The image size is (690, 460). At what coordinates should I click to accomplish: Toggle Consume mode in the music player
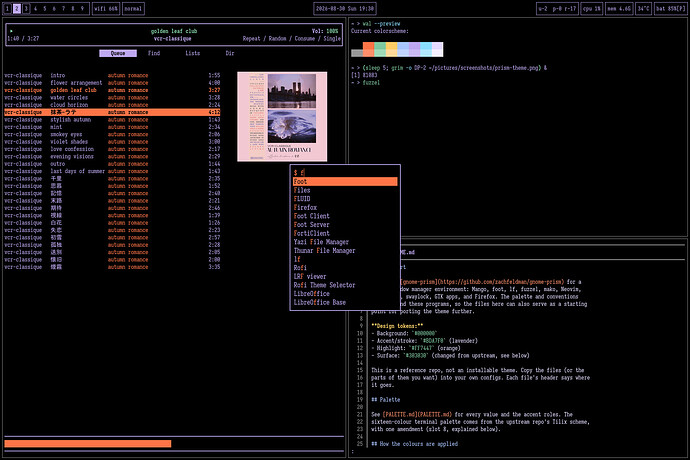pos(305,39)
